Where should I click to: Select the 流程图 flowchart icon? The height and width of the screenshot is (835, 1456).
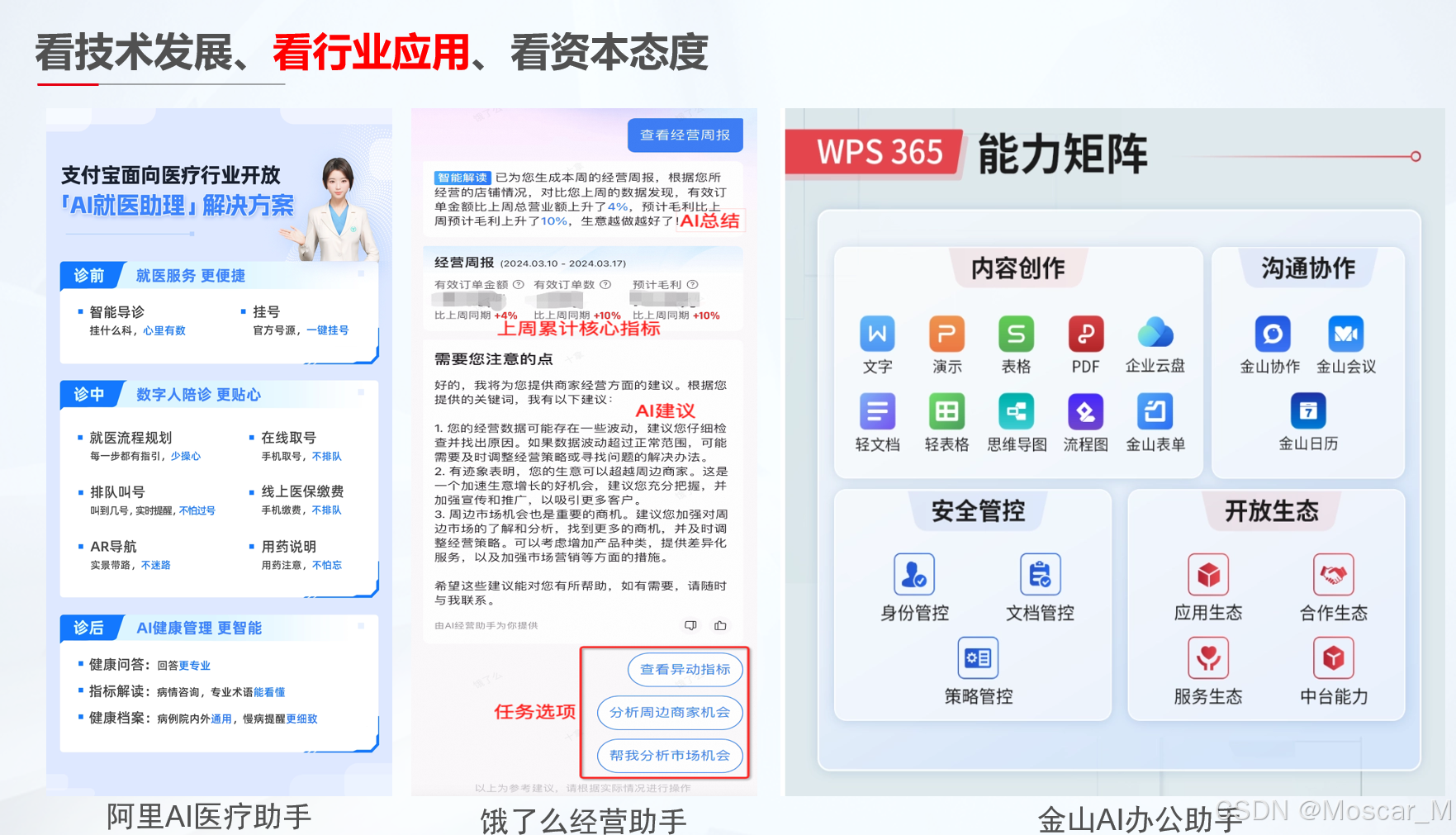1085,411
